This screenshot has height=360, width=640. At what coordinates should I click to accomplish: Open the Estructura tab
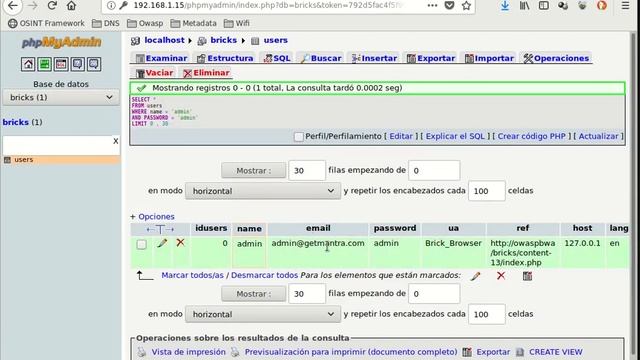(x=225, y=58)
